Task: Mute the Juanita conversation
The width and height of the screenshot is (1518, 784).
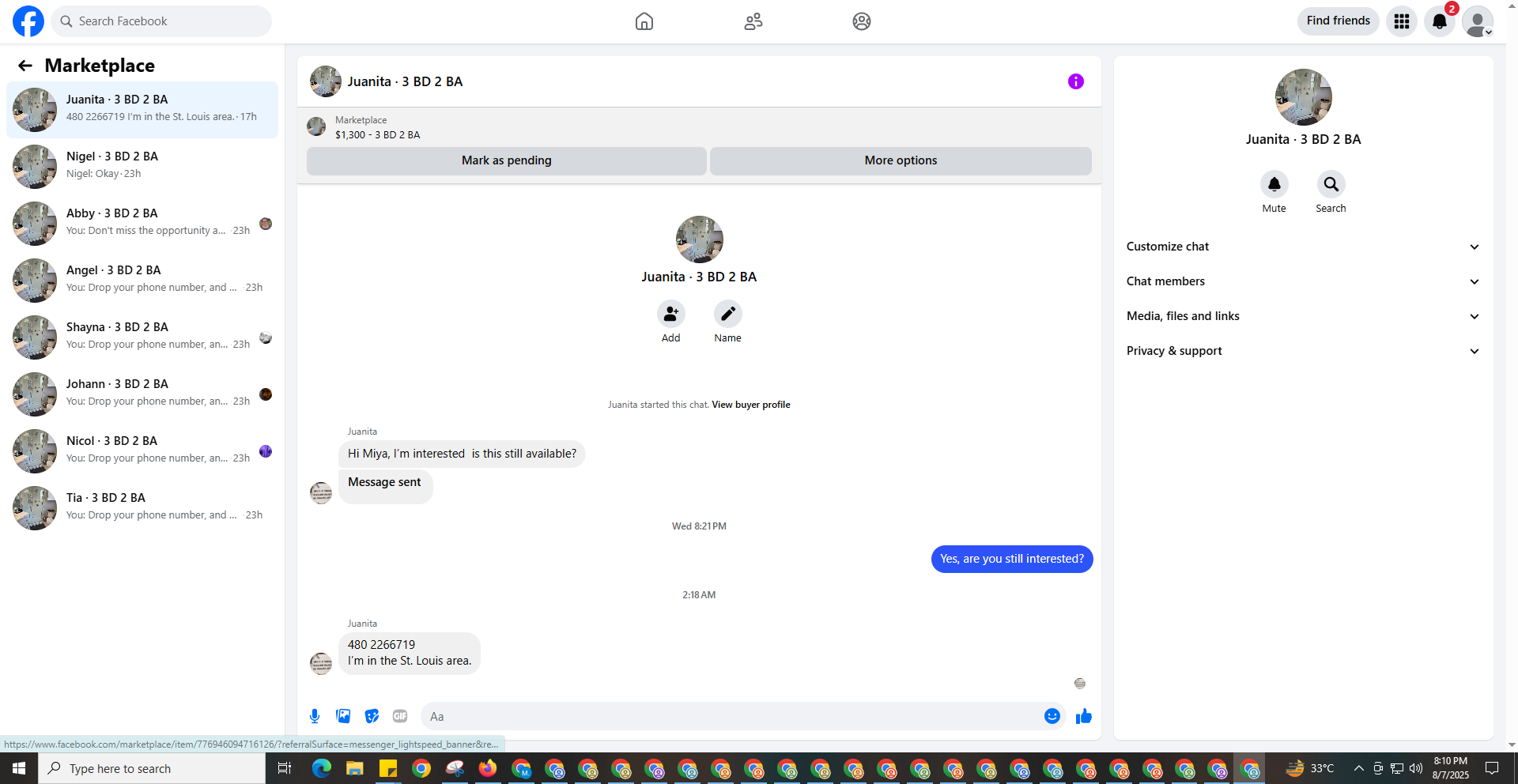Action: (1274, 184)
